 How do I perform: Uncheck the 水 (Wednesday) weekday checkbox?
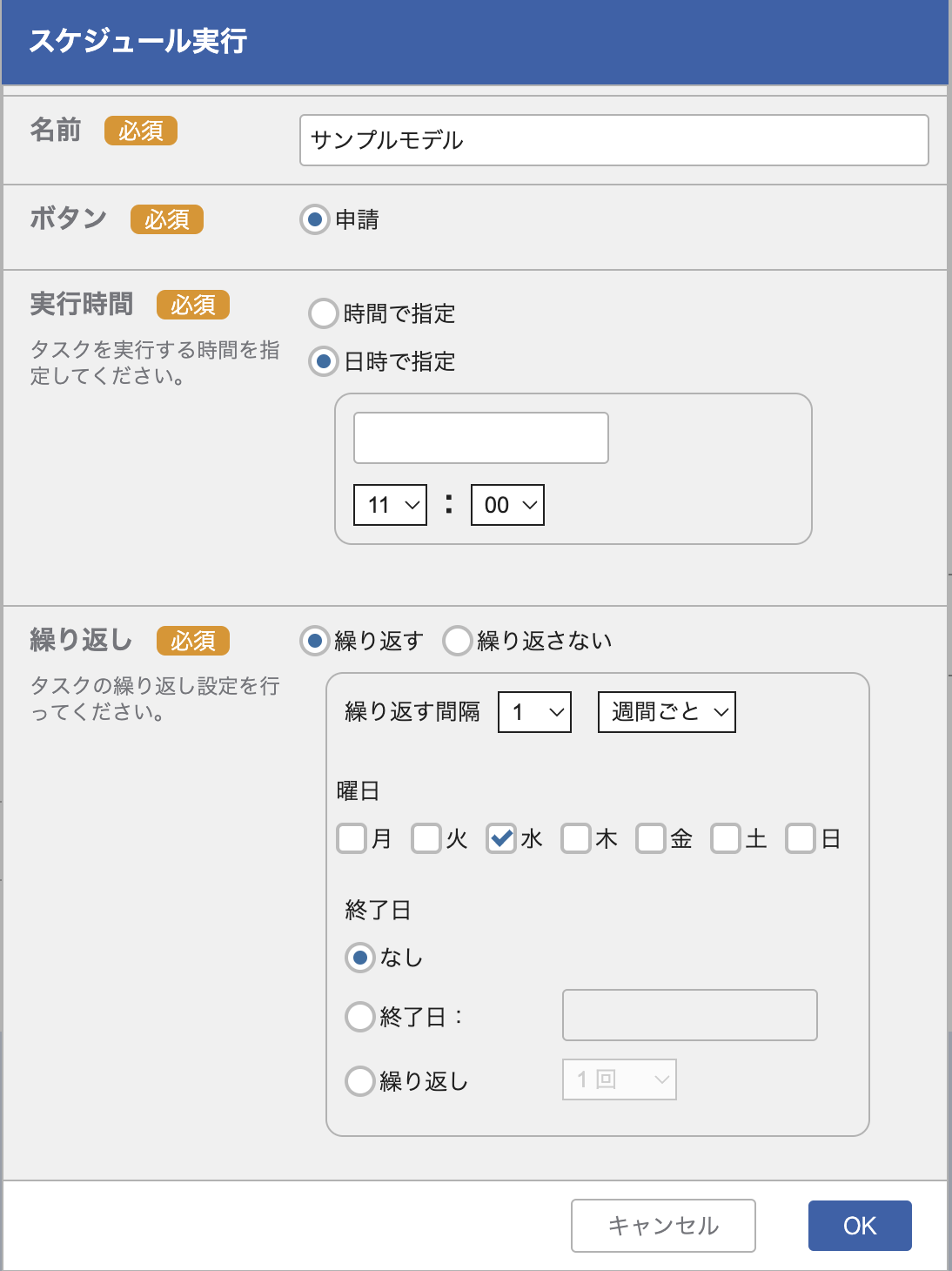[x=500, y=838]
